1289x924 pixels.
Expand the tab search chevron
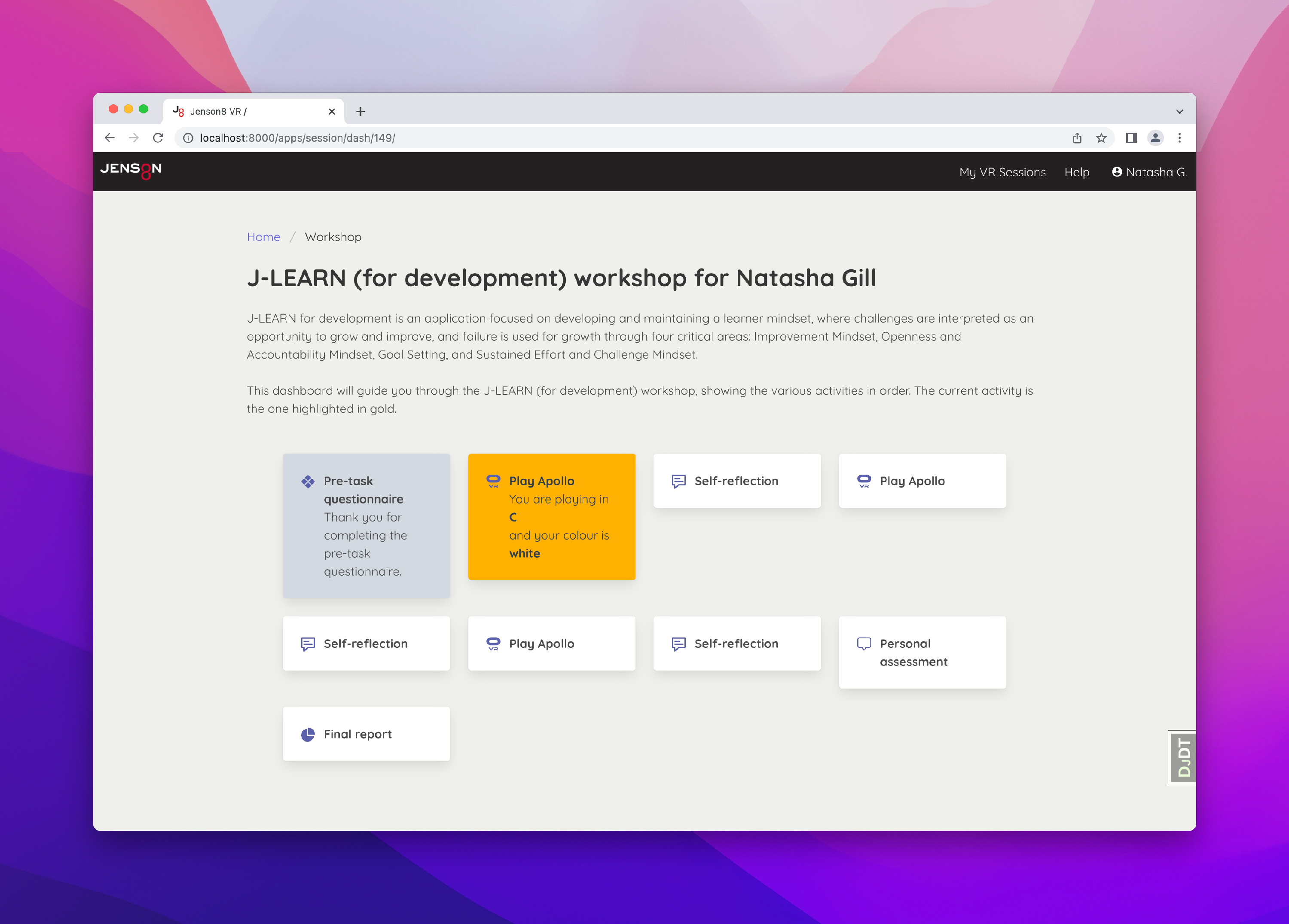pos(1180,111)
